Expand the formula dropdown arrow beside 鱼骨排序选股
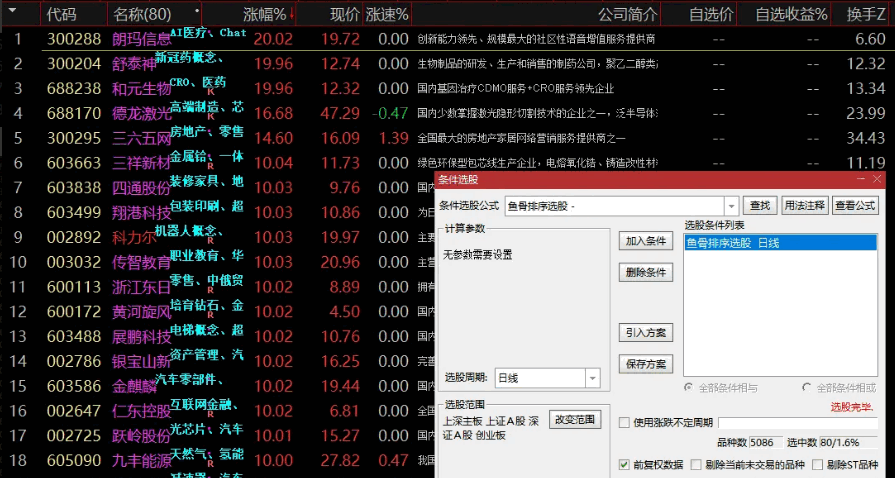 tap(731, 206)
